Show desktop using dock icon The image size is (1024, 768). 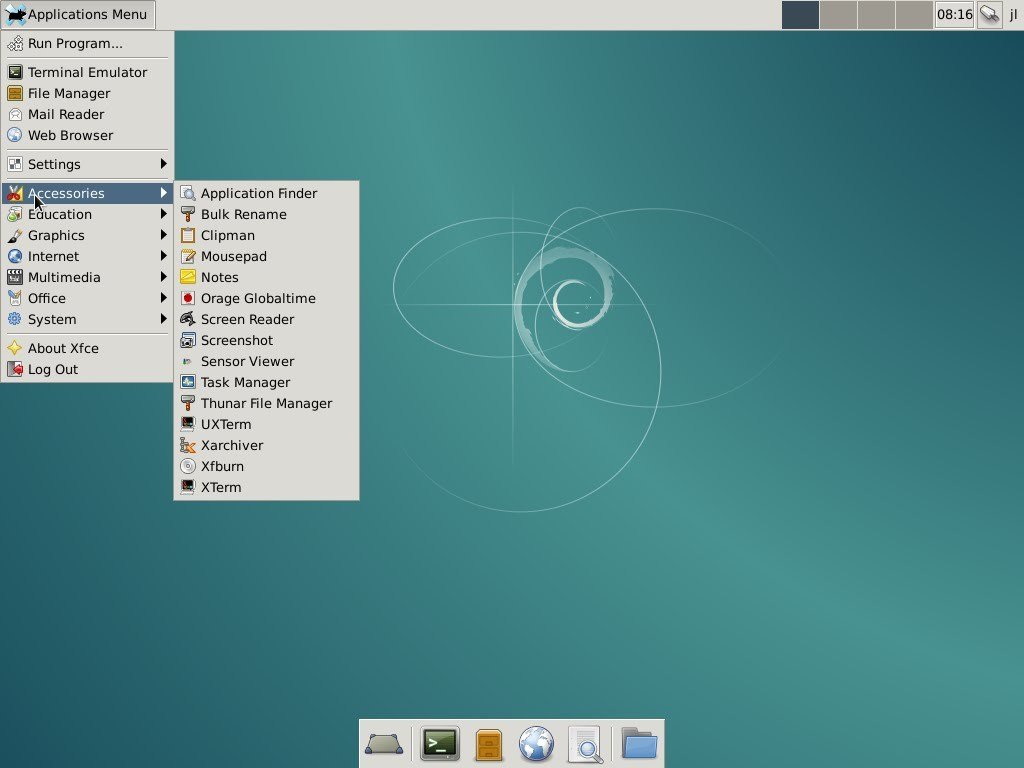(384, 744)
